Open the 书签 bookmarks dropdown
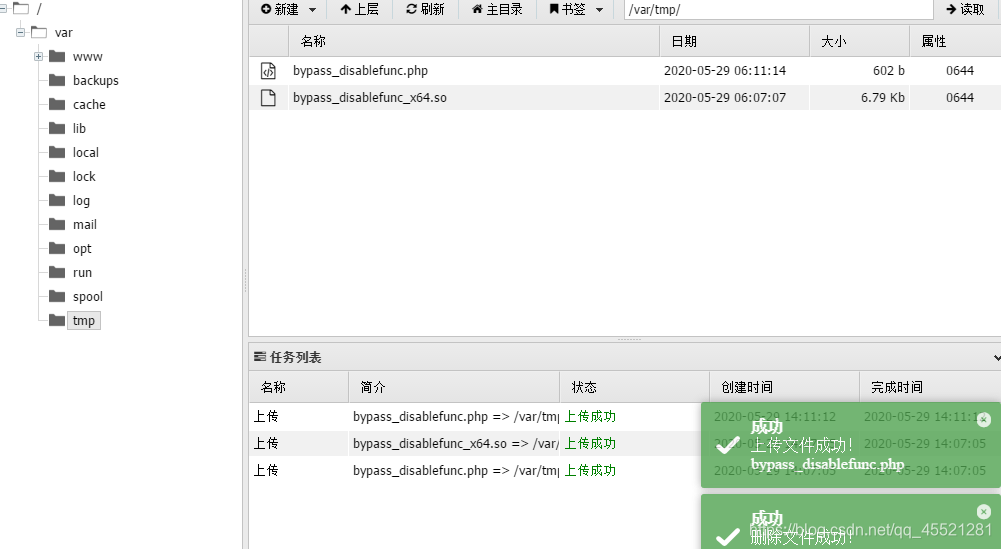Screen dimensions: 1001x549 (x=576, y=10)
